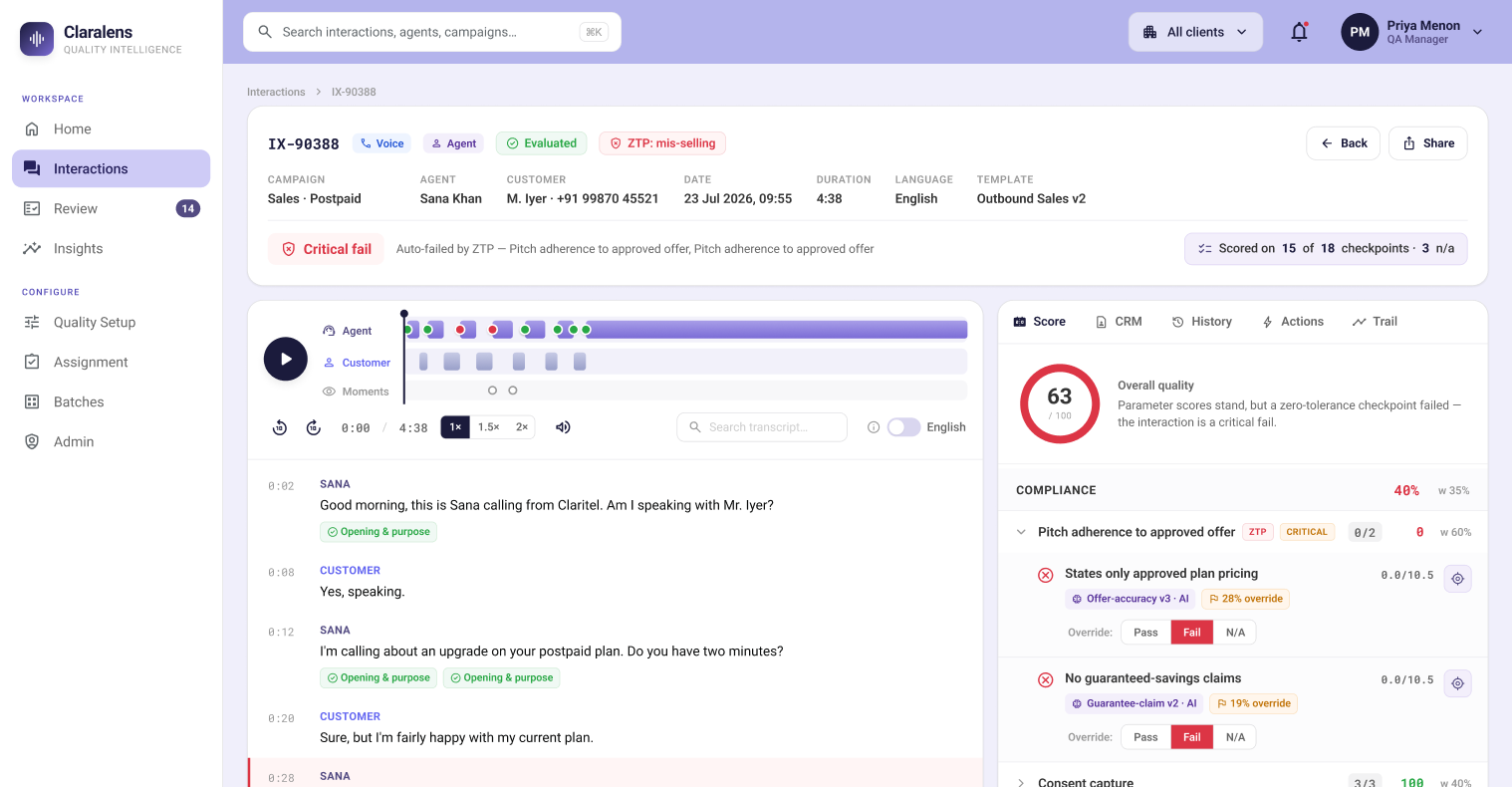
Task: Mark No guaranteed-savings claims as N/A
Action: tap(1235, 737)
